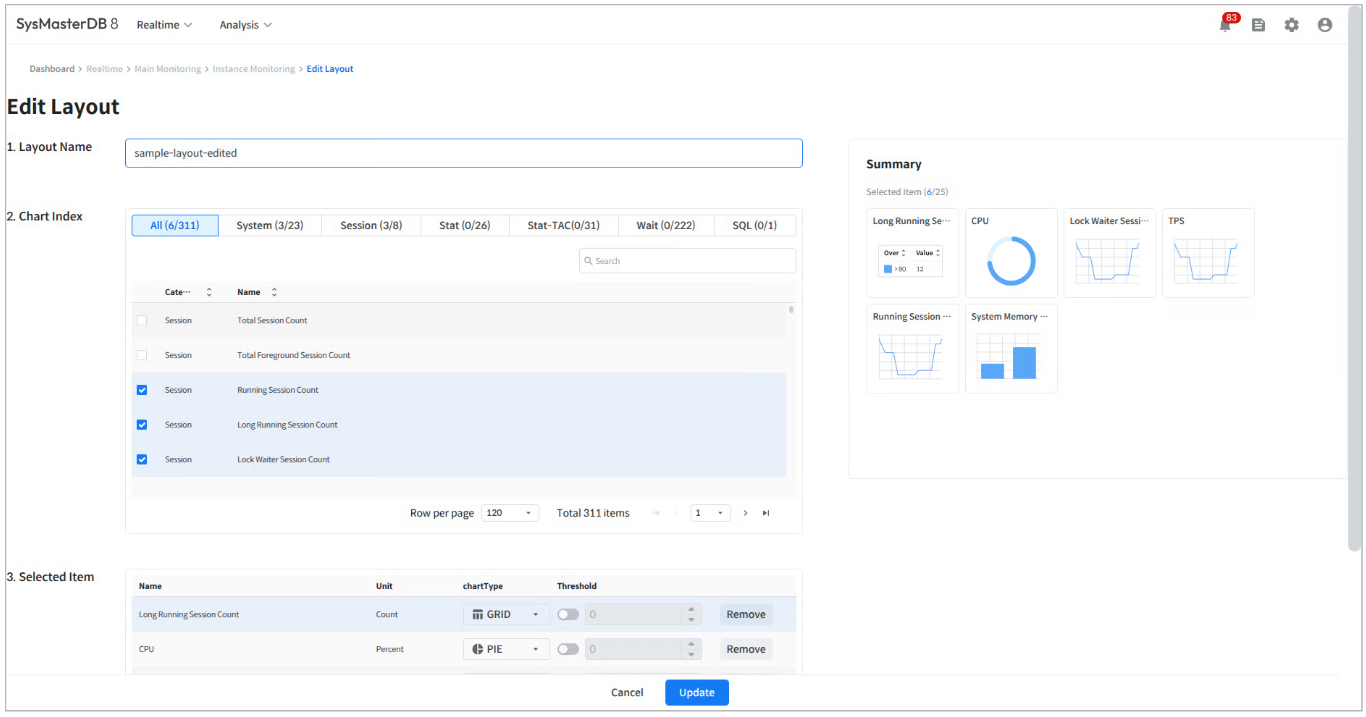
Task: Sort chart list by Name column arrows
Action: click(x=274, y=292)
